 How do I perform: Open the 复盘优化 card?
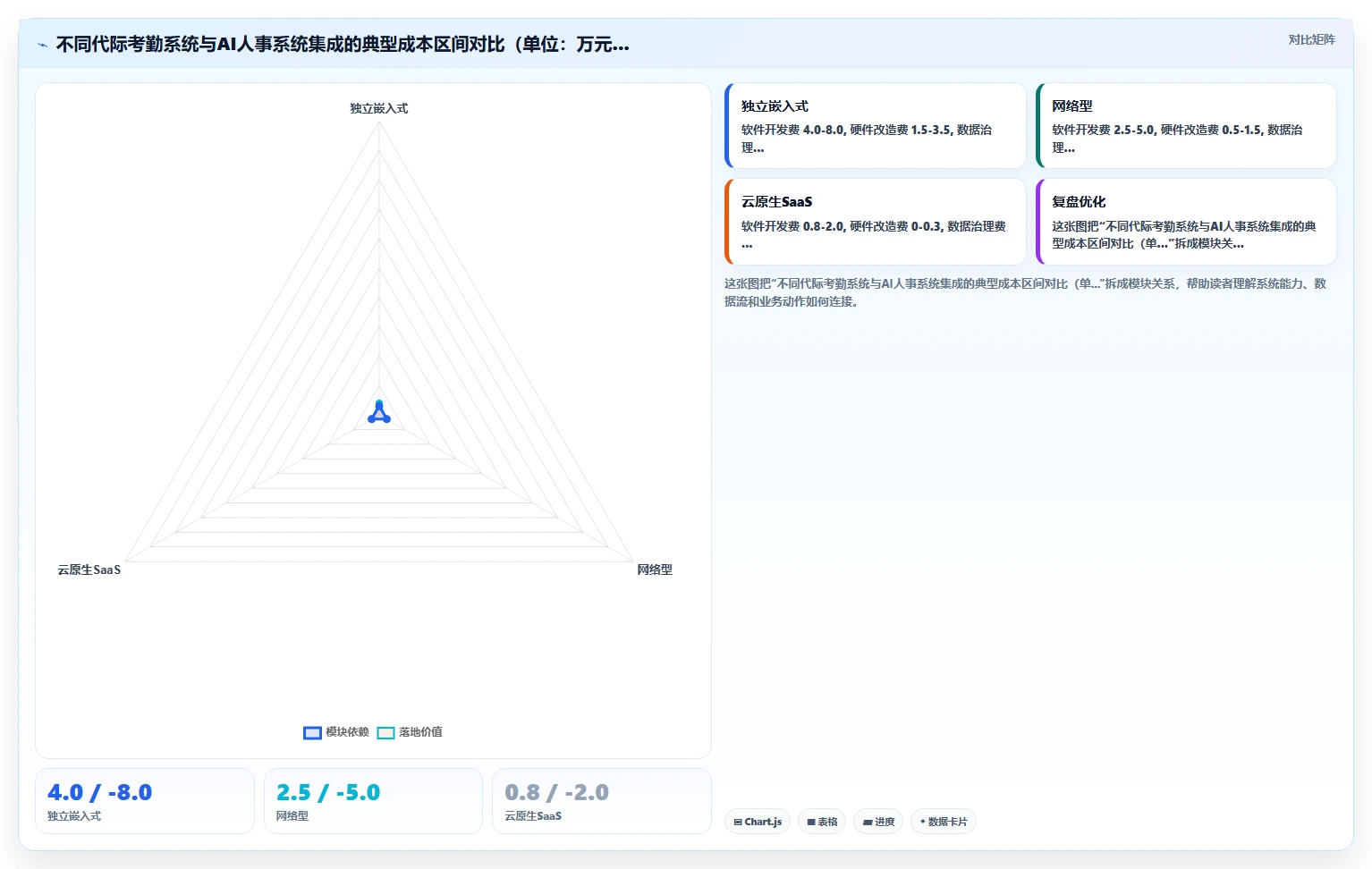[1186, 222]
